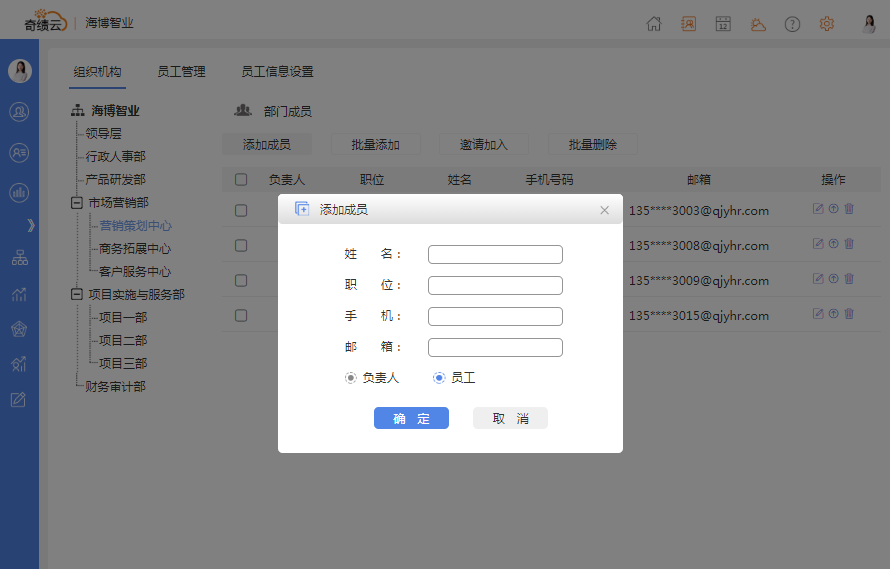Open the person-with-growth-arrow icon in sidebar

coord(19,364)
